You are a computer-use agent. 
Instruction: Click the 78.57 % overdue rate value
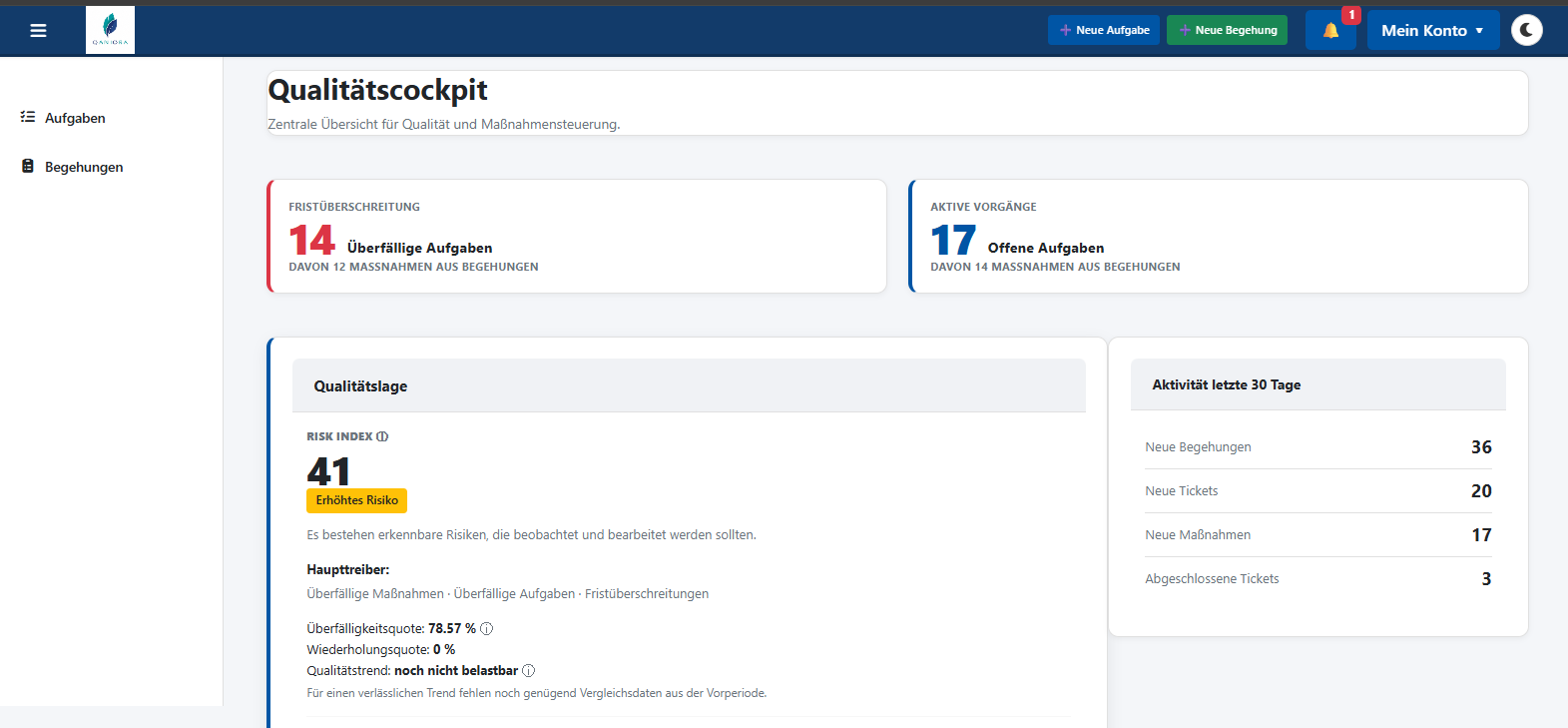coord(452,628)
